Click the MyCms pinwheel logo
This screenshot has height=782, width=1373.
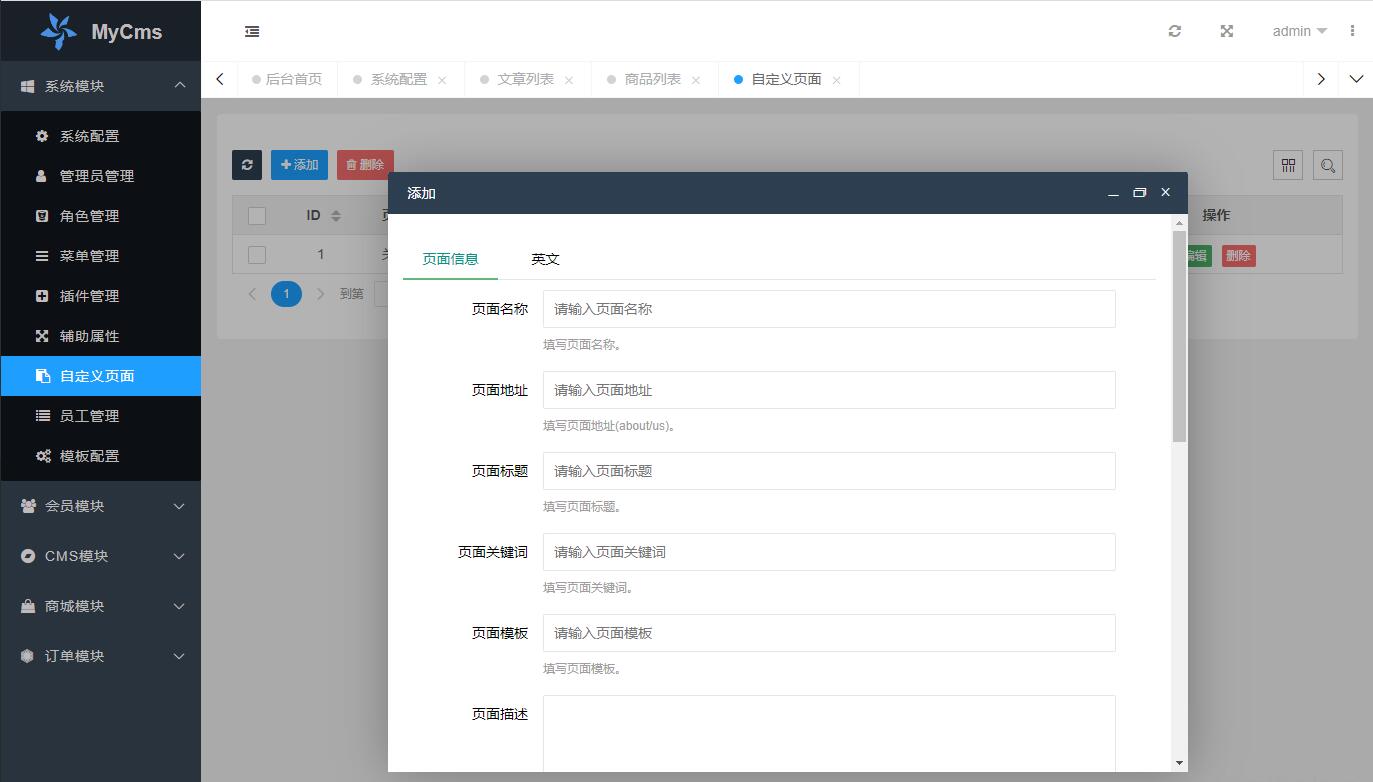click(x=58, y=31)
